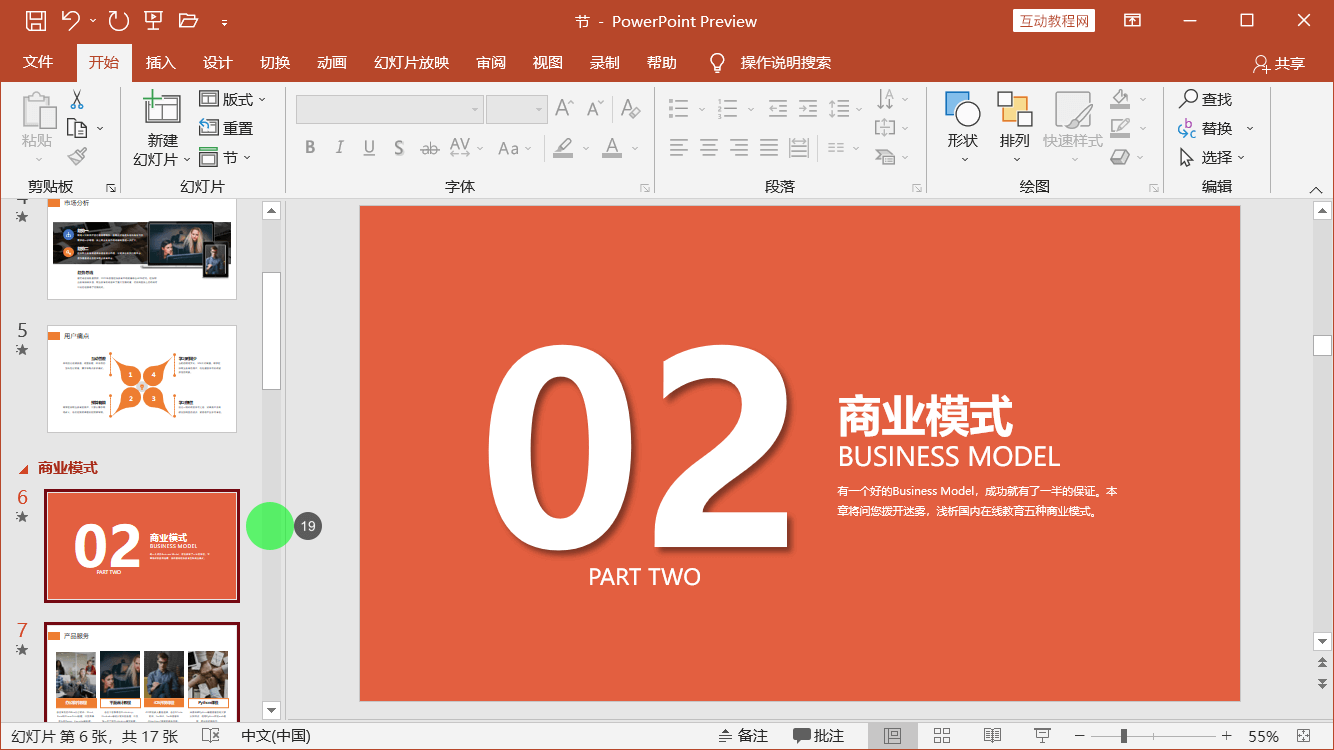Screen dimensions: 1334x750
Task: Open 快速样式 quick styles
Action: point(1073,128)
